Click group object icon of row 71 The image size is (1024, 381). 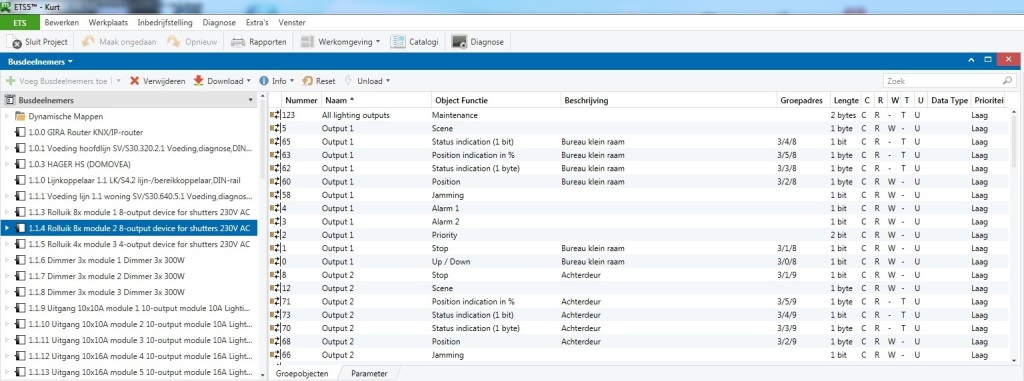274,301
